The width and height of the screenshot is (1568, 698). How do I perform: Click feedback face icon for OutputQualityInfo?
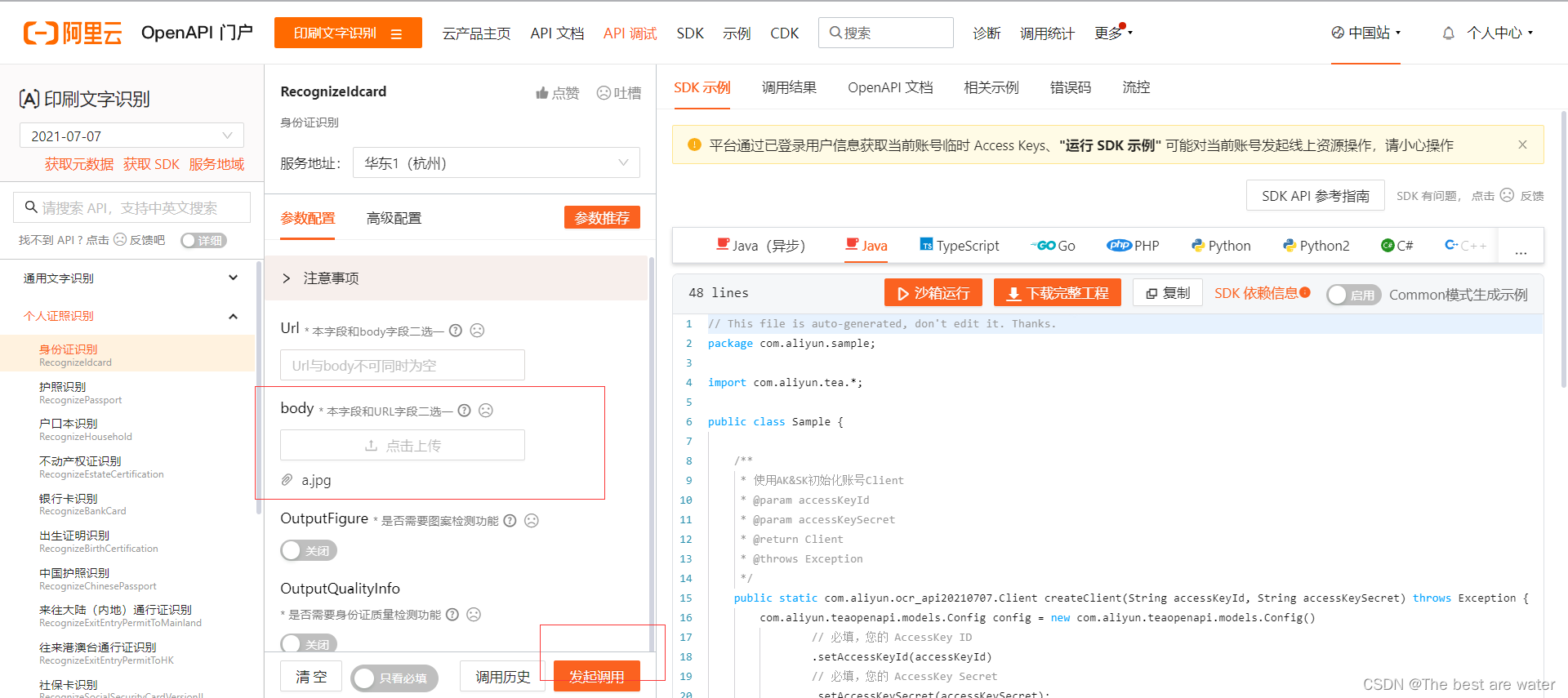[474, 615]
